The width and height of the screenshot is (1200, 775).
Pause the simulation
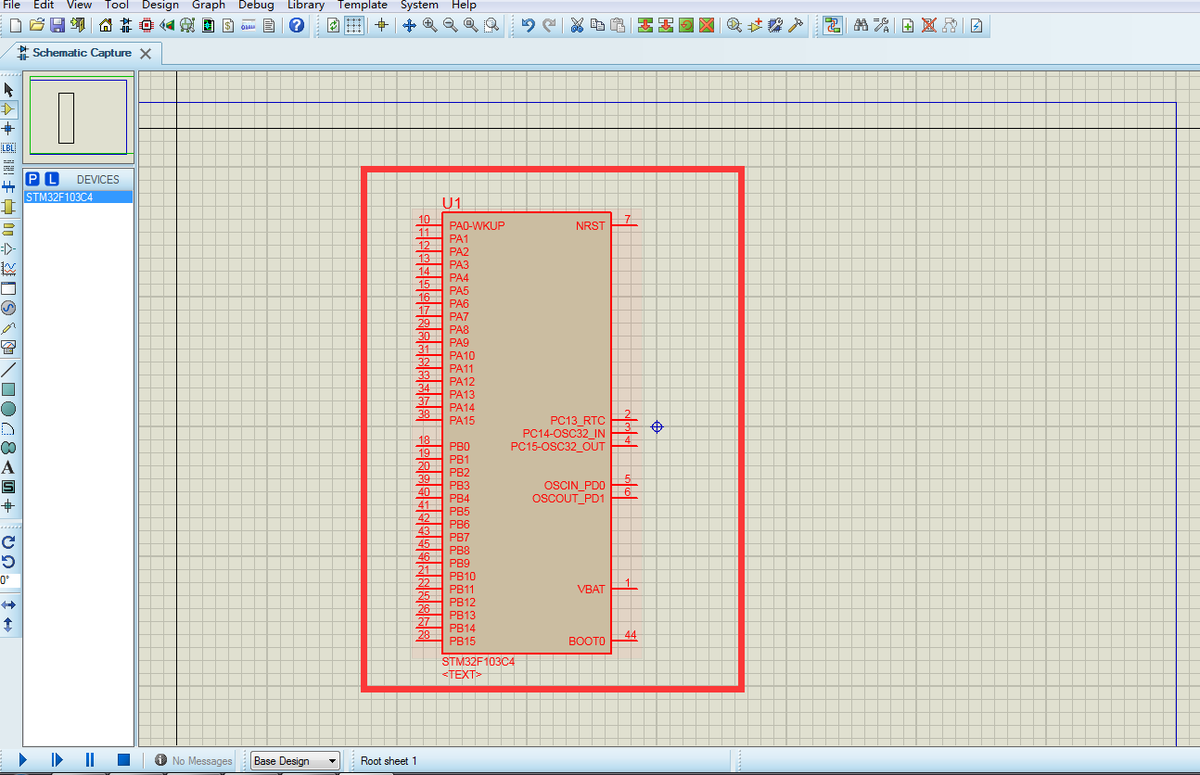point(90,760)
